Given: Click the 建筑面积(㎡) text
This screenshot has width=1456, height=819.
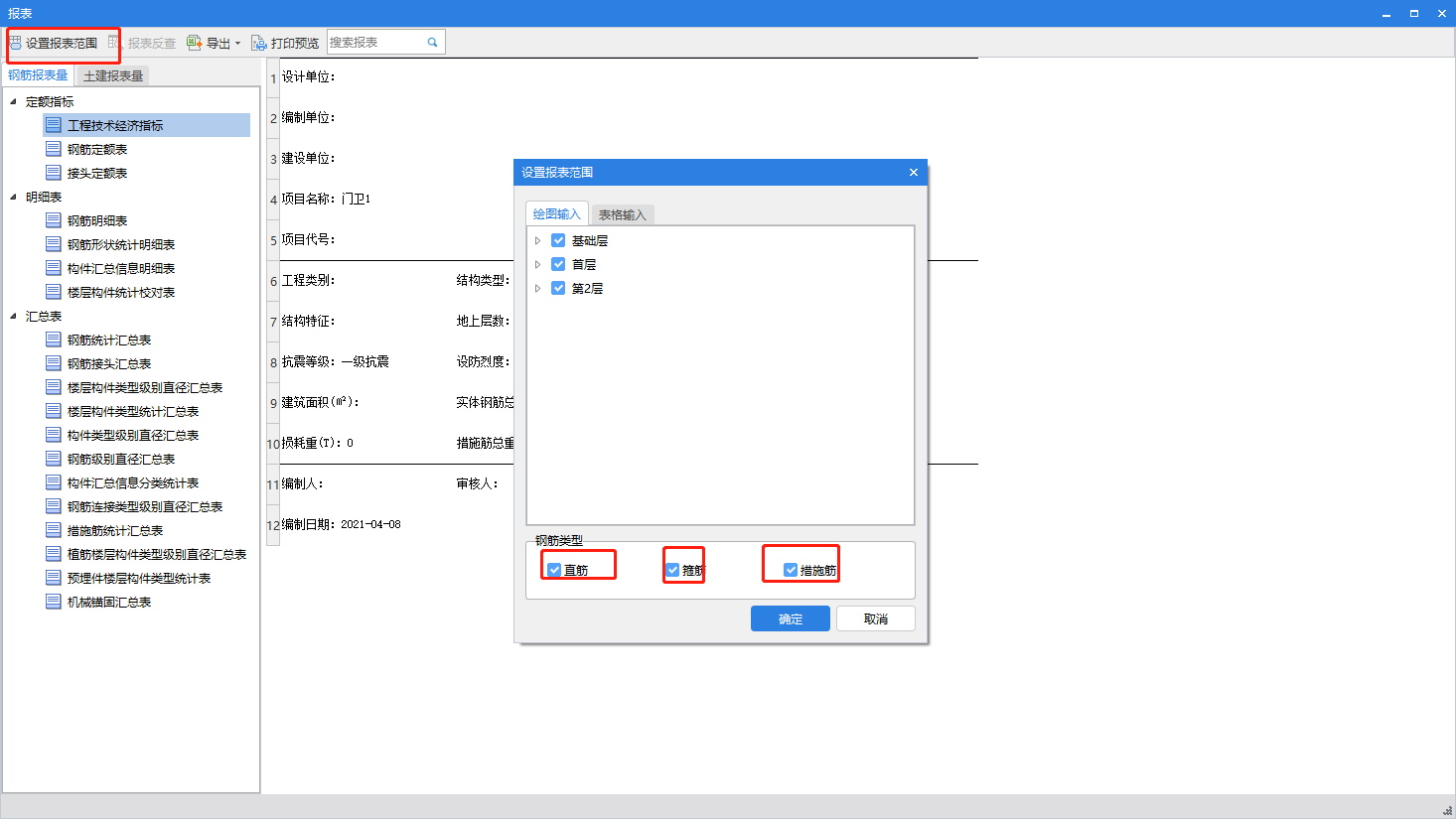Looking at the screenshot, I should [320, 402].
